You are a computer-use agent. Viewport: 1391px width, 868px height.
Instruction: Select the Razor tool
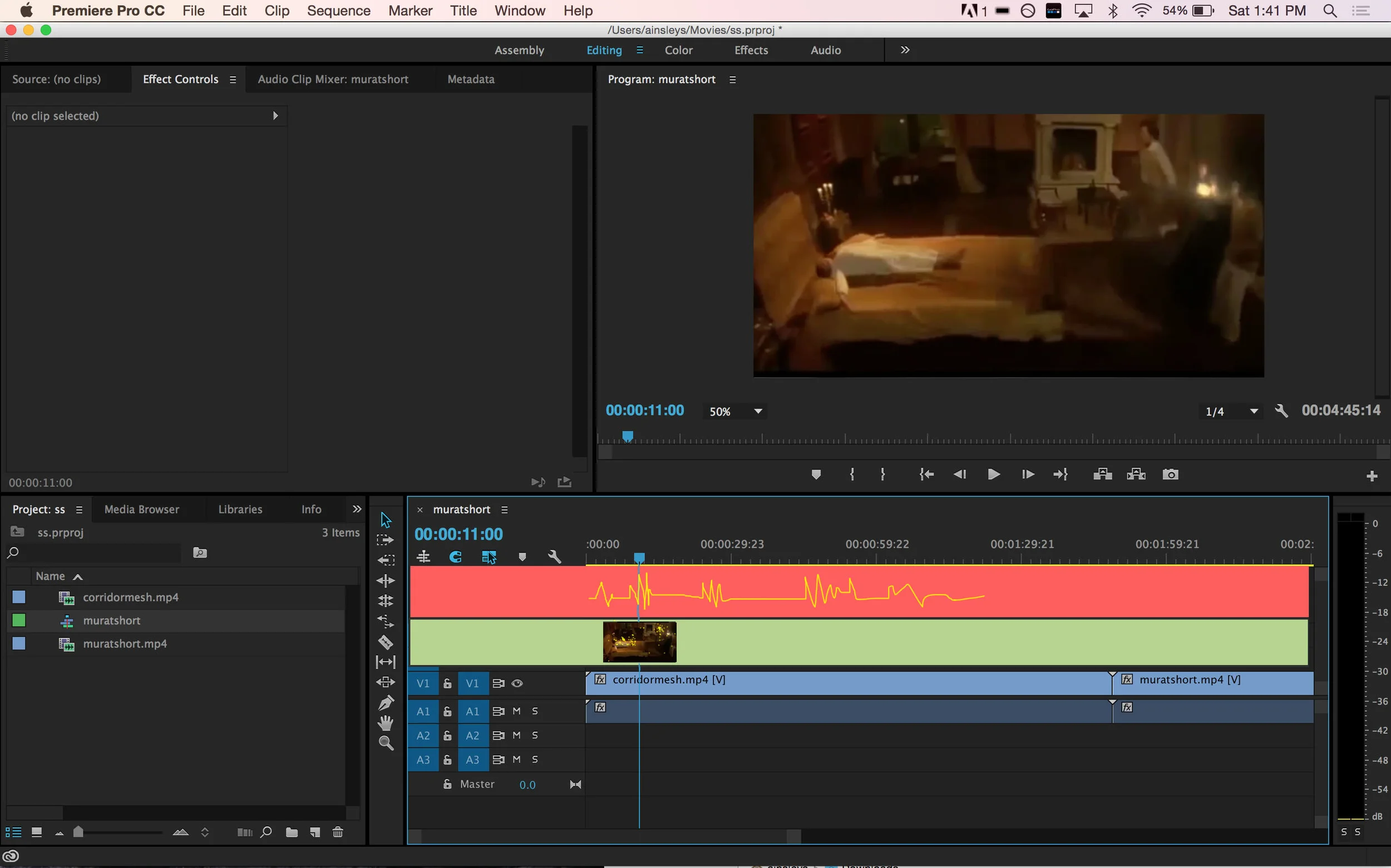point(386,642)
